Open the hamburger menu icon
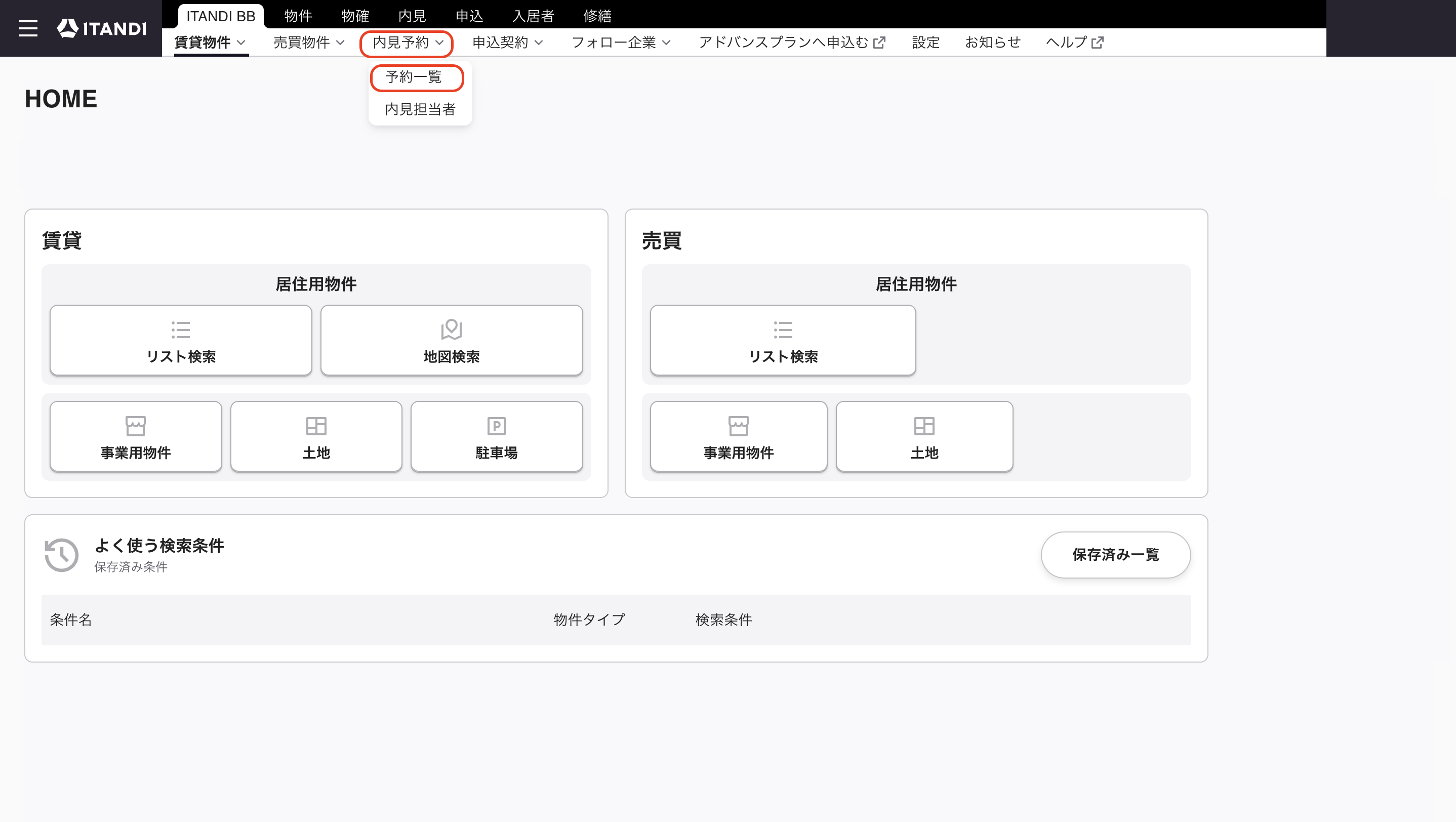1456x822 pixels. click(x=28, y=28)
